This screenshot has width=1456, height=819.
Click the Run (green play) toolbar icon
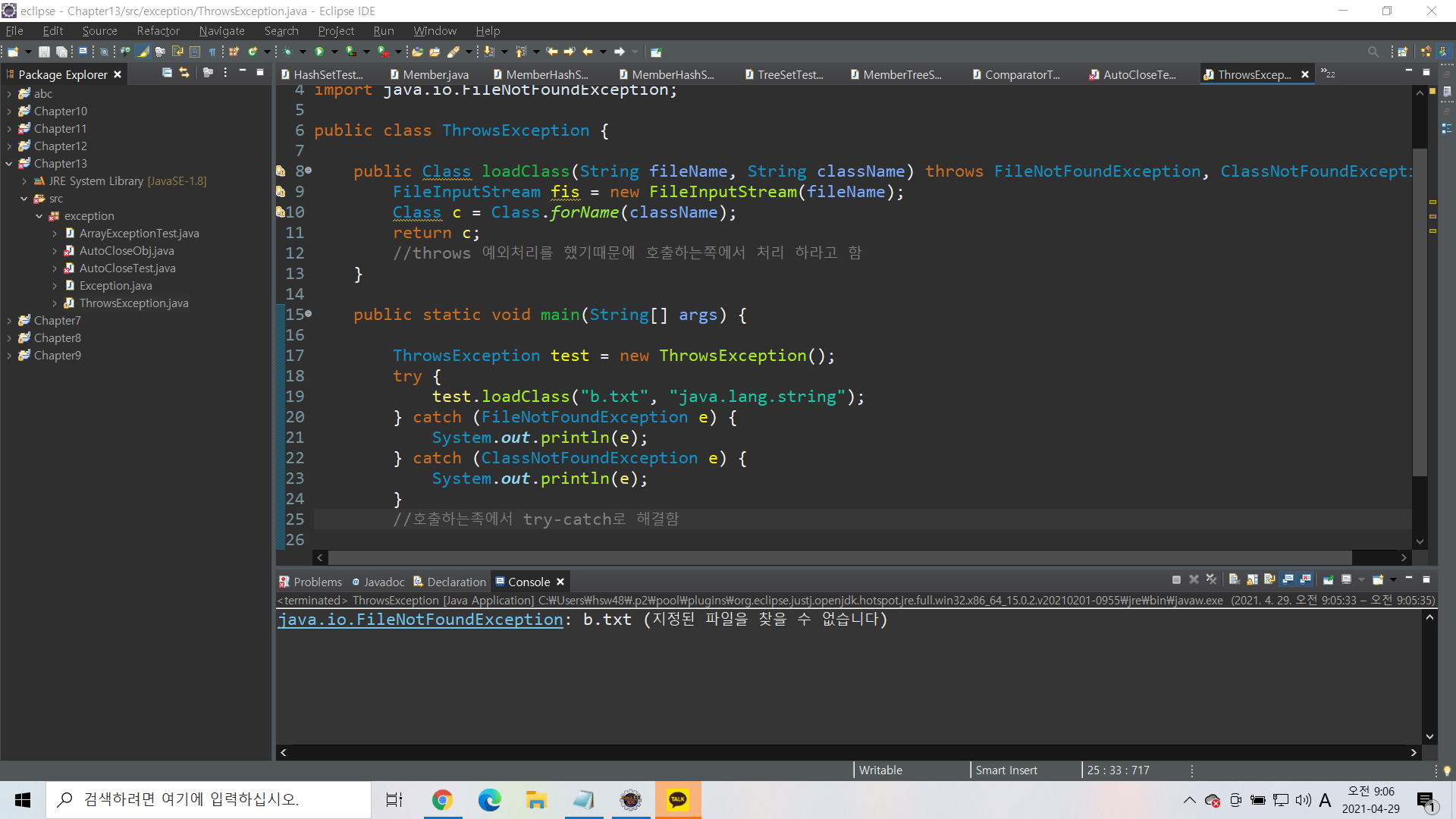tap(319, 52)
